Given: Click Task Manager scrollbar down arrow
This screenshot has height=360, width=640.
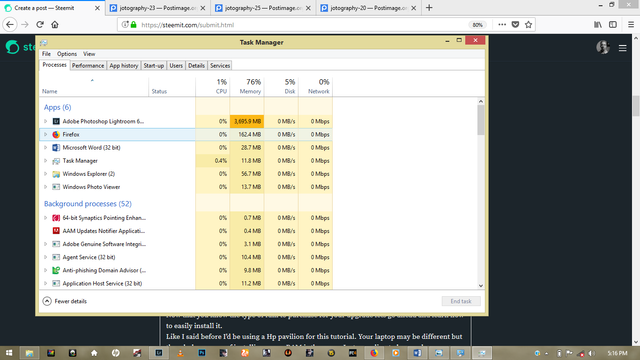Looking at the screenshot, I should click(x=481, y=286).
